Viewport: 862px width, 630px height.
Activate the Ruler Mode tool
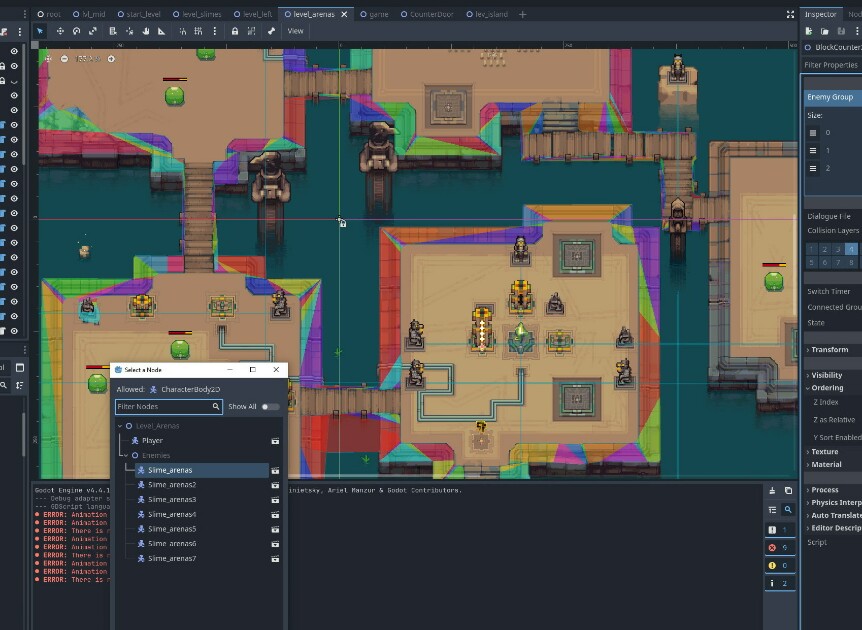(x=162, y=31)
